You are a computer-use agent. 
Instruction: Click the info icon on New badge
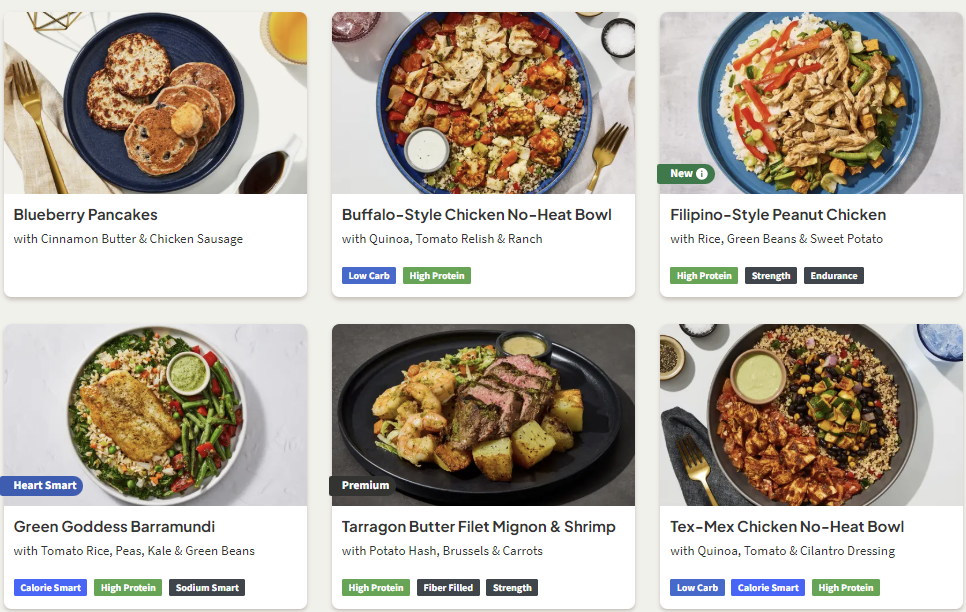[x=701, y=174]
